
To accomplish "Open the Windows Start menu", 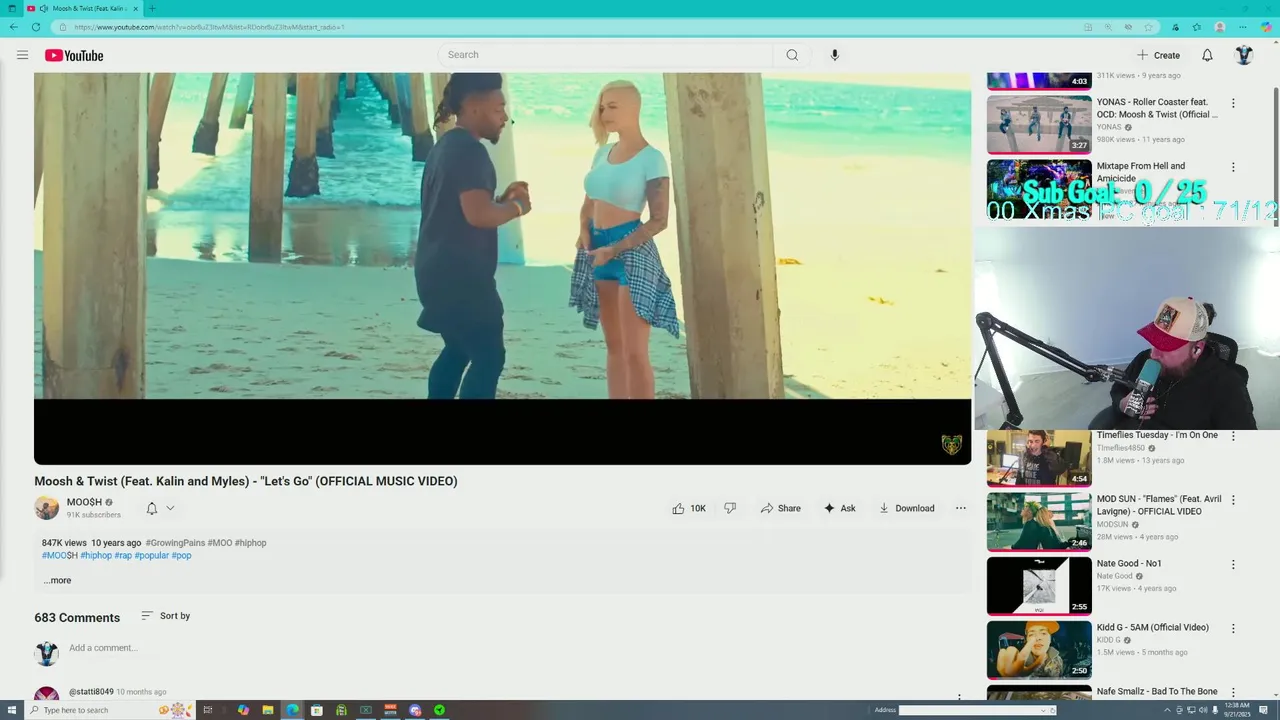I will point(11,710).
